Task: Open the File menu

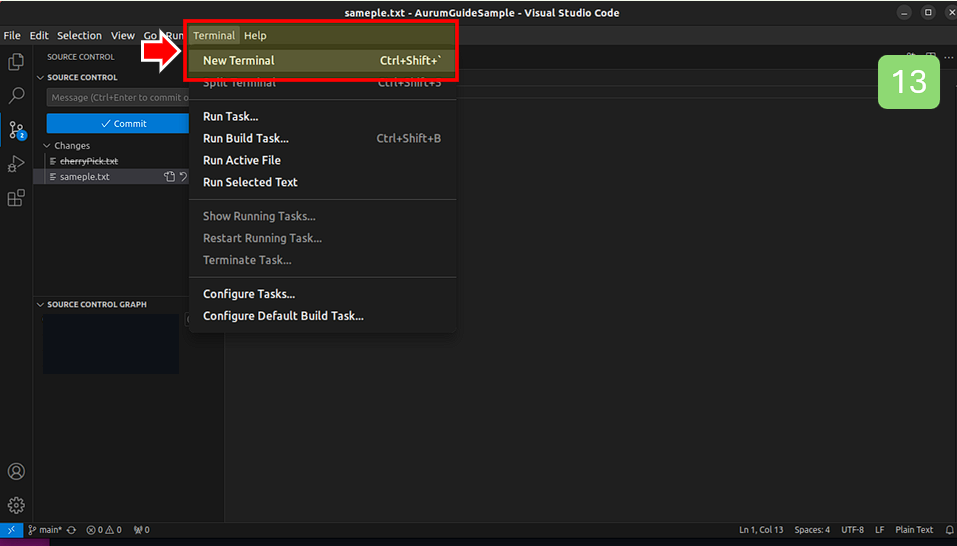Action: click(12, 35)
